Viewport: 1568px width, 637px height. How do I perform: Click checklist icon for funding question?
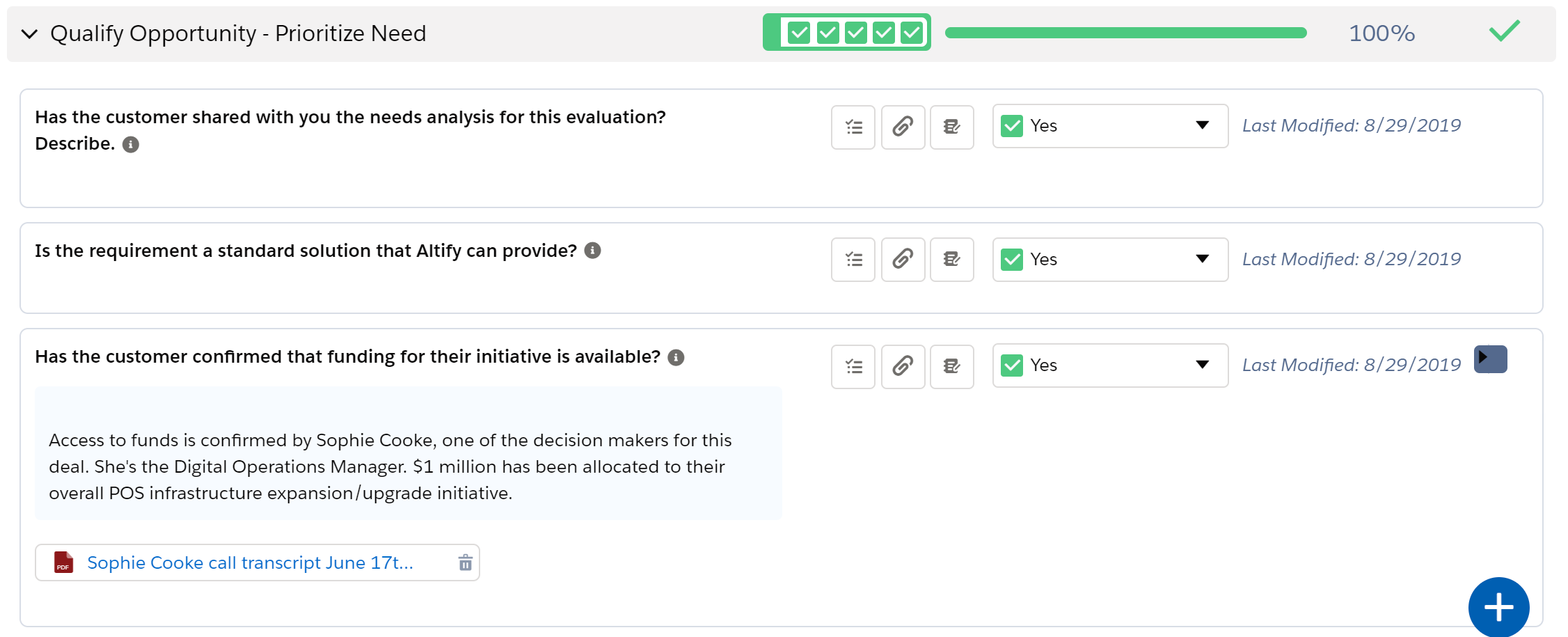(853, 366)
